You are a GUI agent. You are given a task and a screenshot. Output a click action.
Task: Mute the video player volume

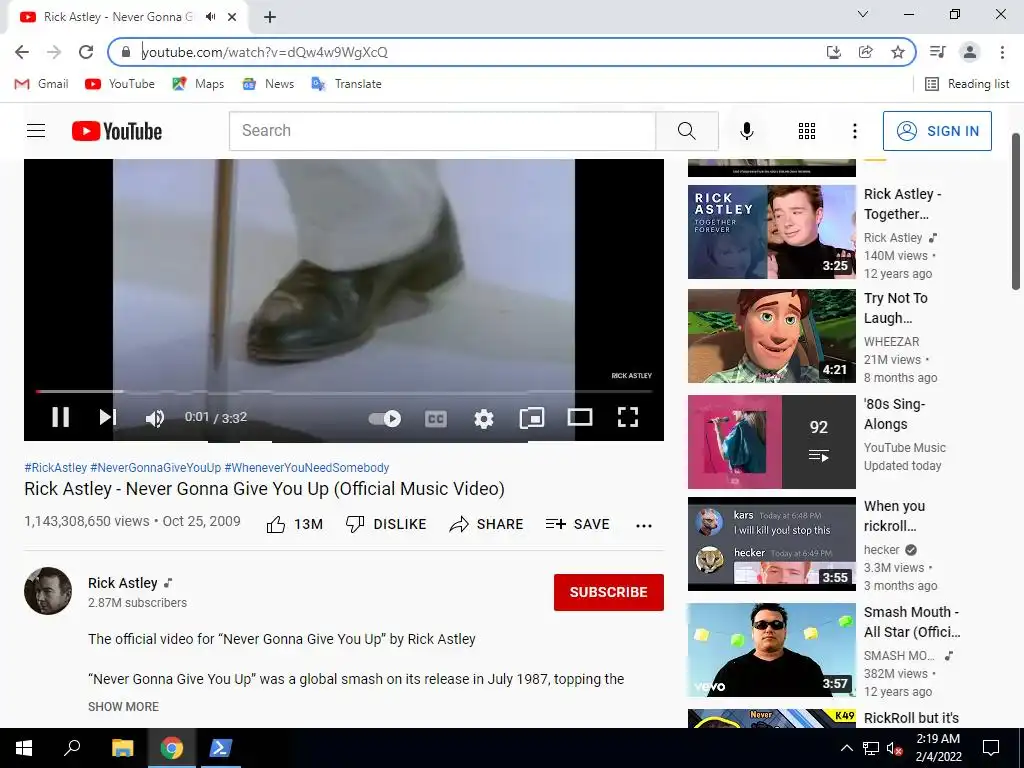point(155,418)
